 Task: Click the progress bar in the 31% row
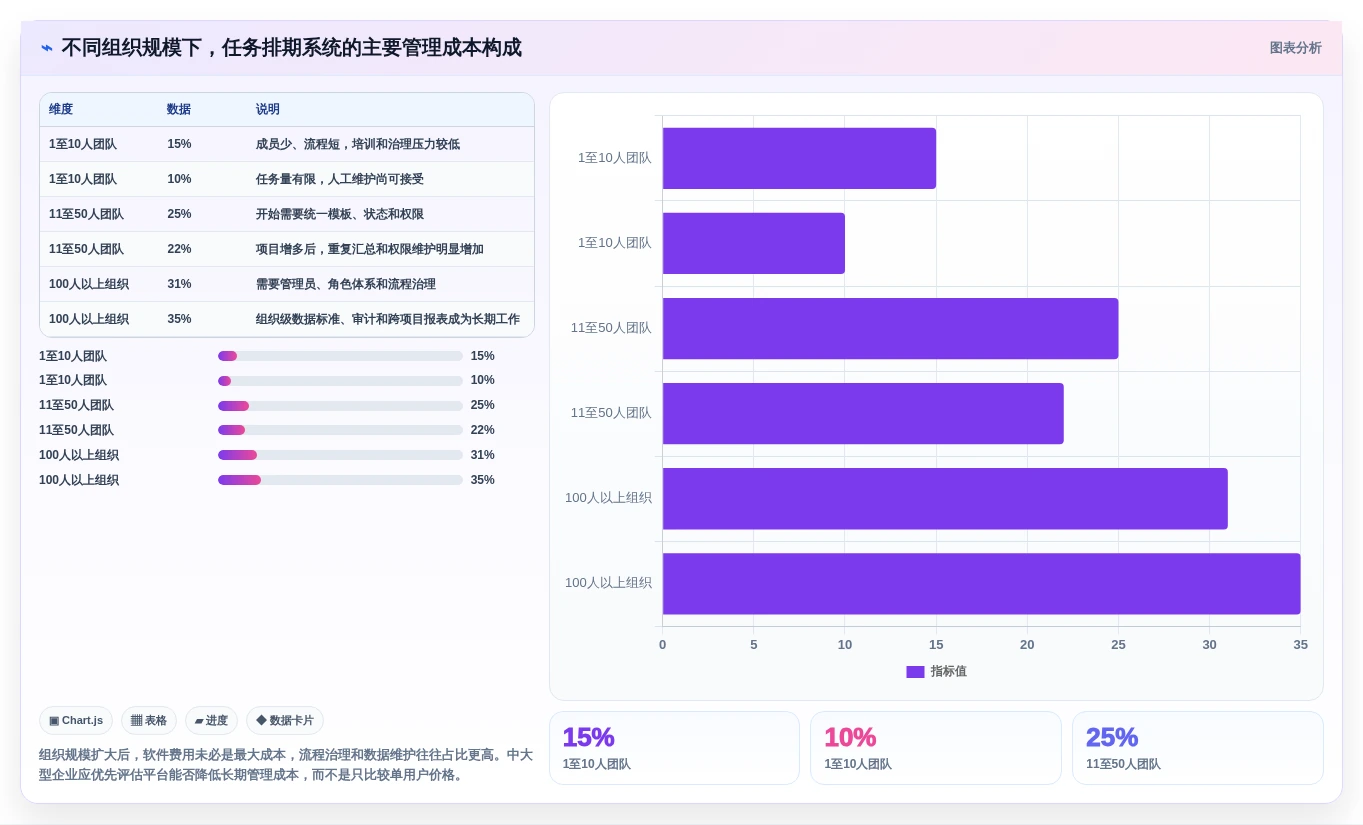340,455
